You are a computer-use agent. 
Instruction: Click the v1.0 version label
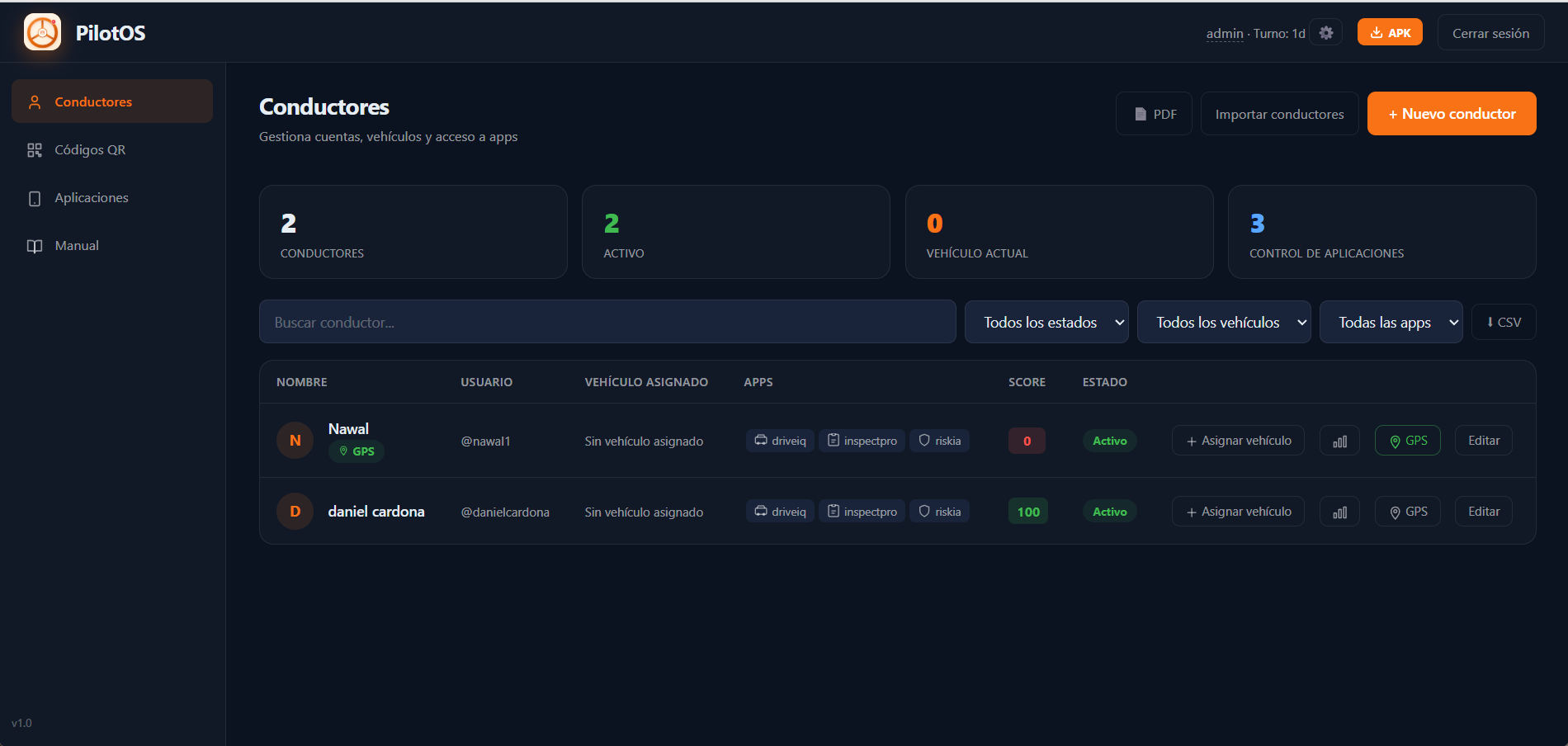point(21,723)
